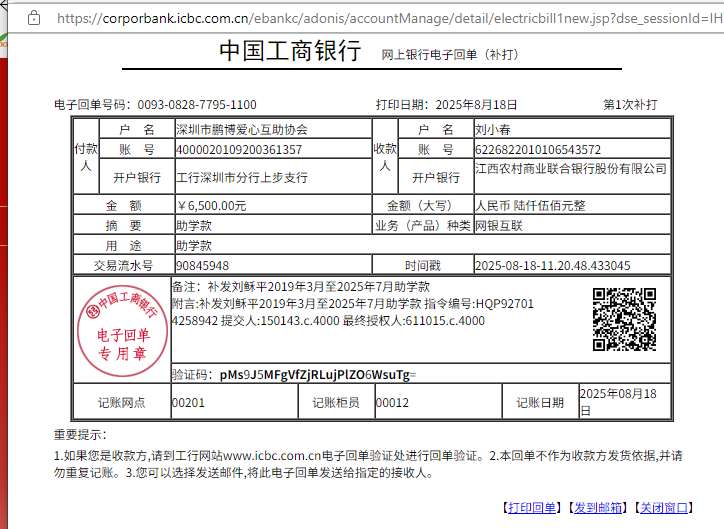
Task: Click 时间戳 label
Action: coord(423,265)
